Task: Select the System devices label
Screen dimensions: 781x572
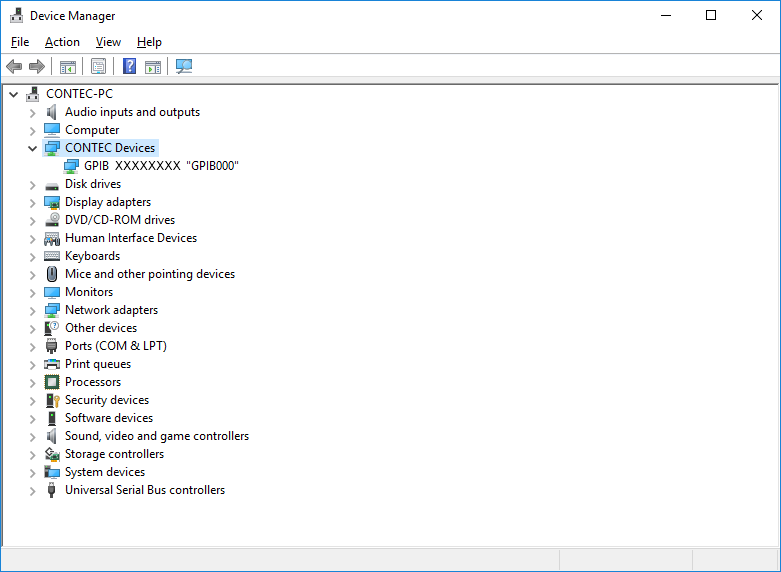Action: (105, 472)
